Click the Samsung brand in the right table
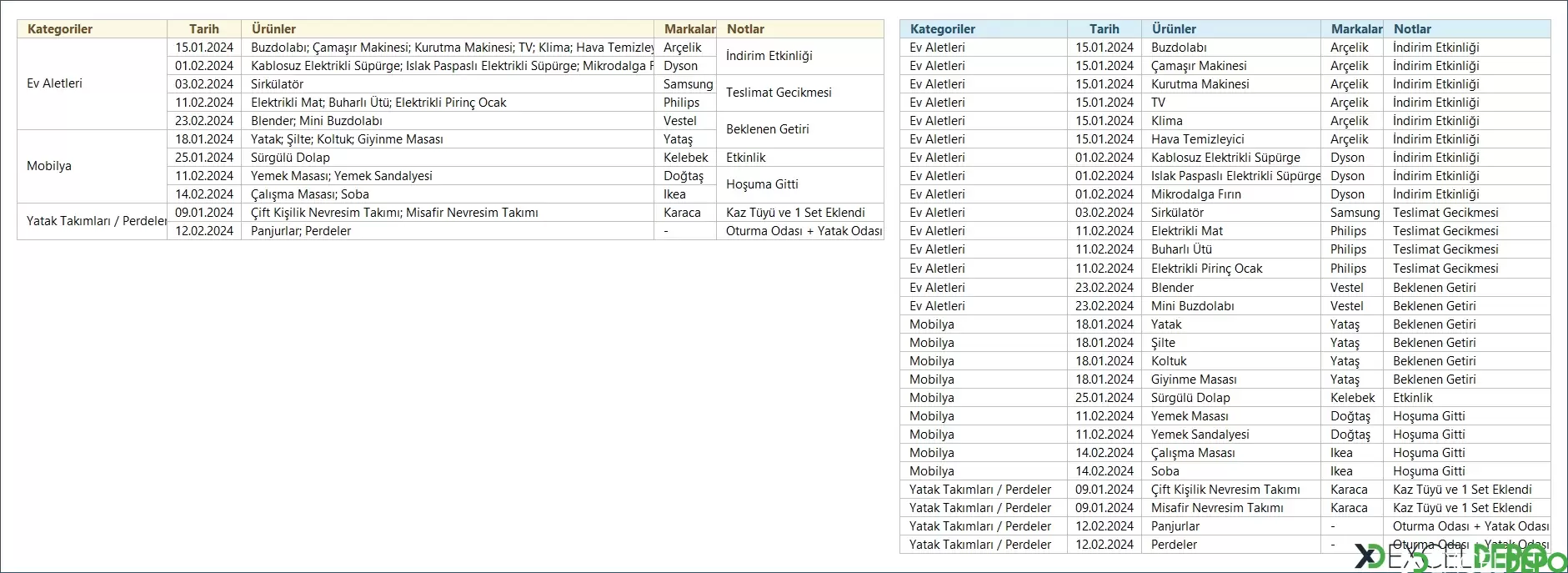 coord(1352,213)
